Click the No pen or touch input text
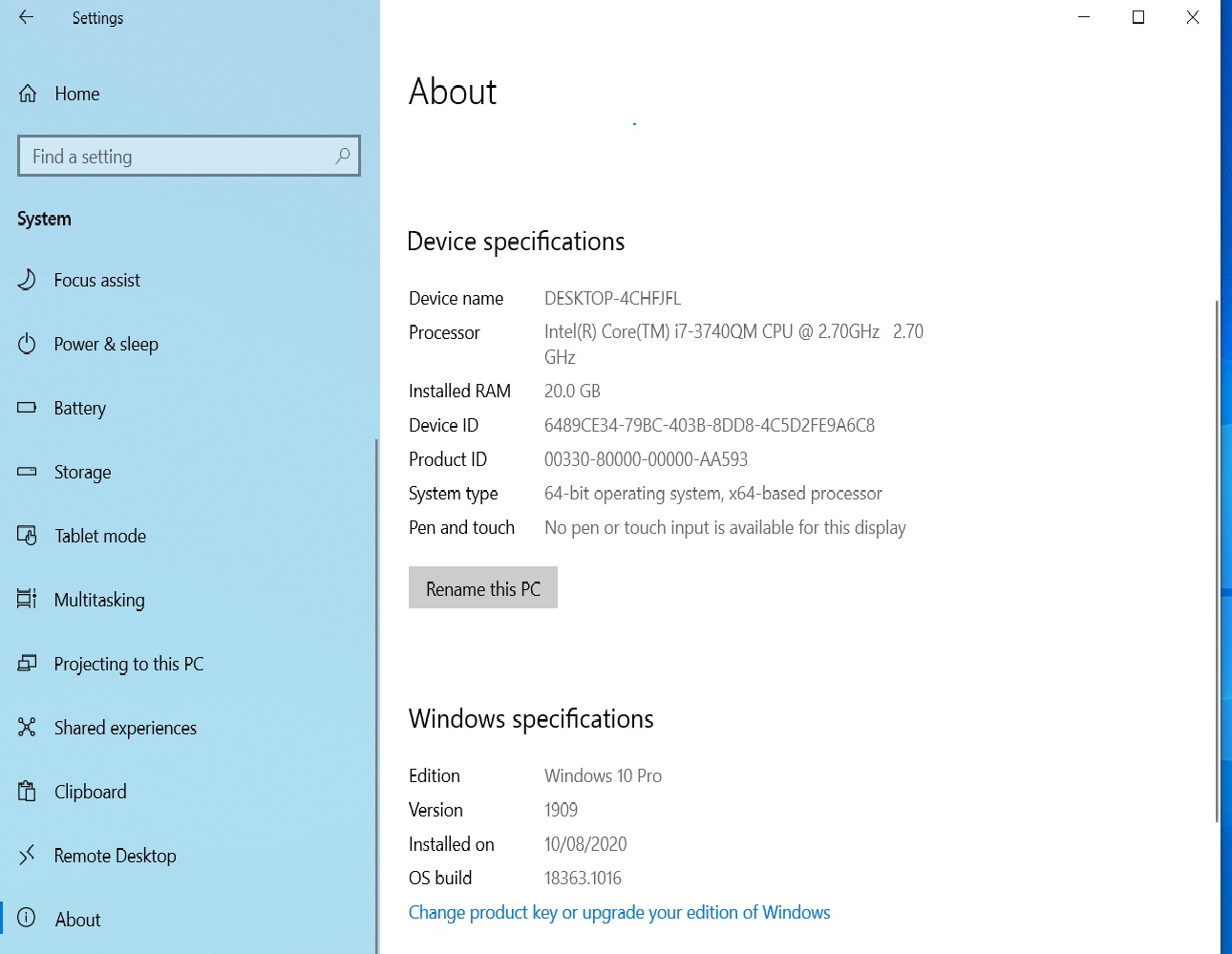 pos(725,528)
